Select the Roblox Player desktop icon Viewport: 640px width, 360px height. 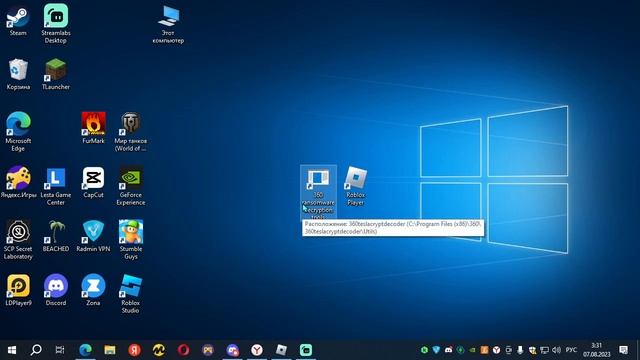[x=356, y=186]
